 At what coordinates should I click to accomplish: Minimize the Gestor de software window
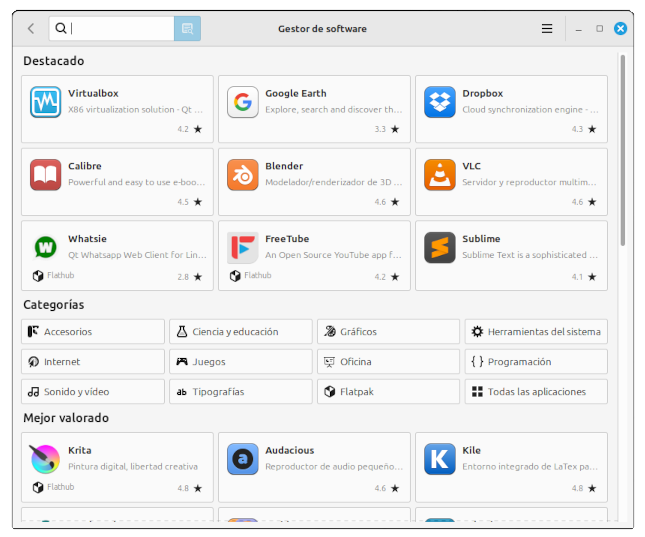click(x=578, y=29)
